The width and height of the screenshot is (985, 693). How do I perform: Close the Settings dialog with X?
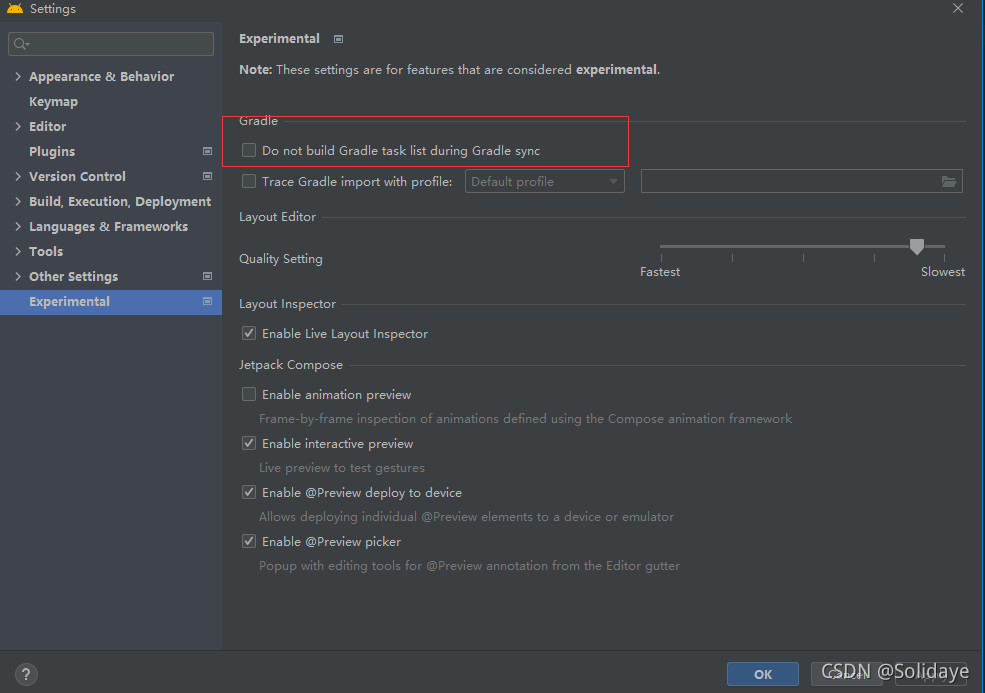[957, 8]
